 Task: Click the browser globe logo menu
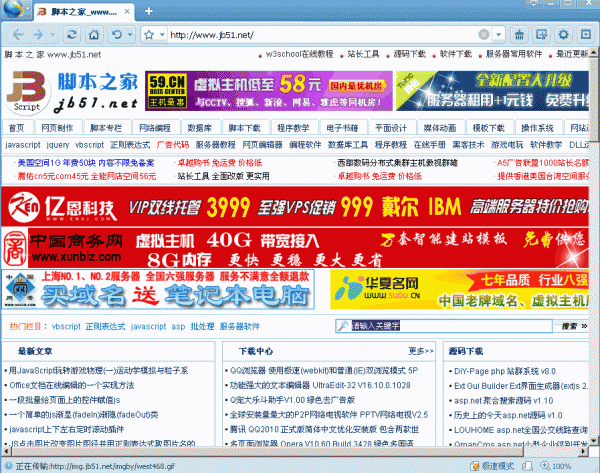coord(13,8)
